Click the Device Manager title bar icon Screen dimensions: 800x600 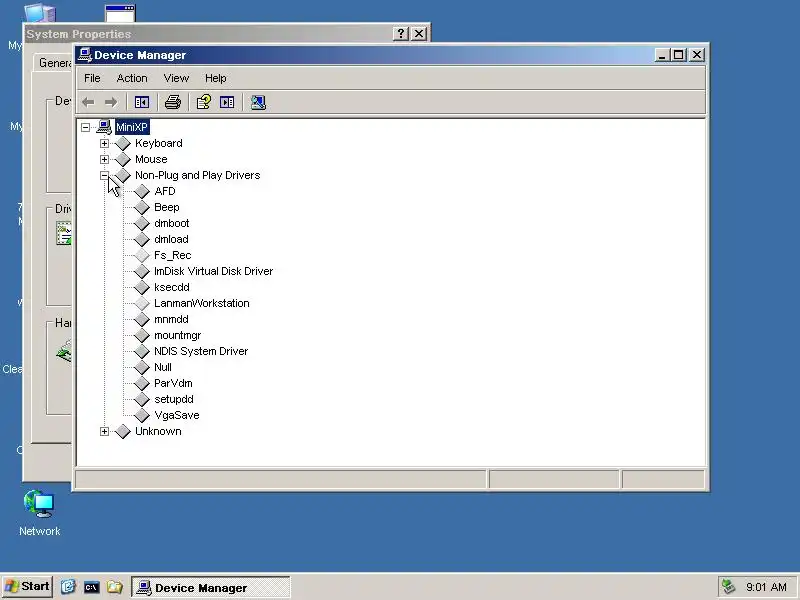pos(85,55)
